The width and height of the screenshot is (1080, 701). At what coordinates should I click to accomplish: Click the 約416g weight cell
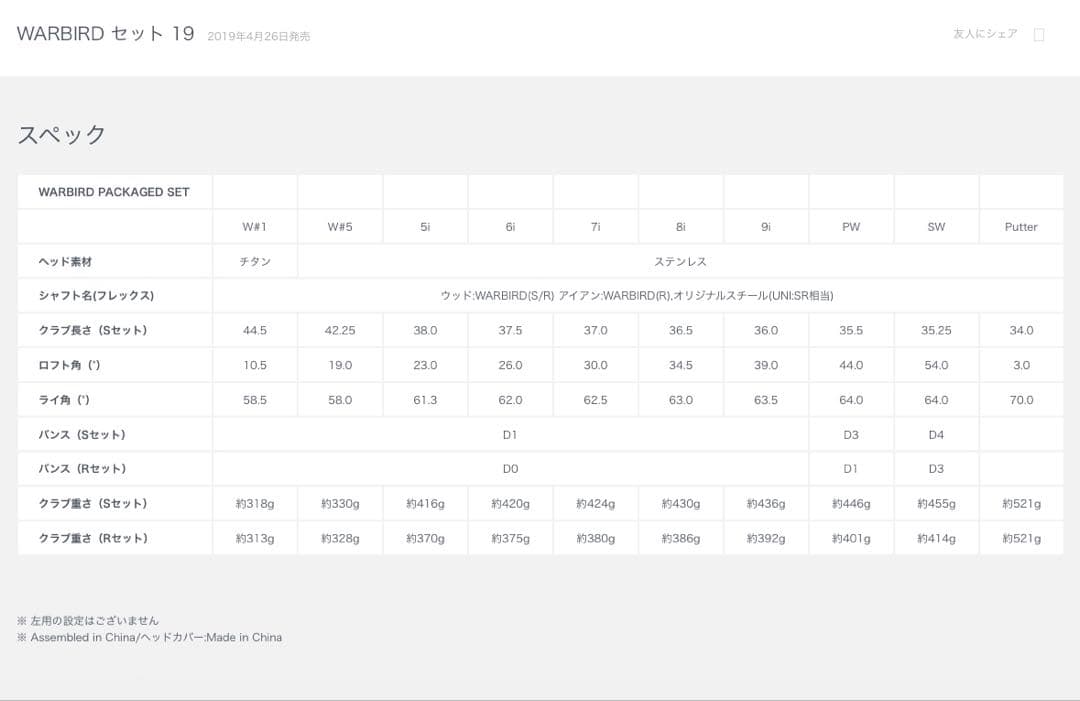click(x=425, y=504)
